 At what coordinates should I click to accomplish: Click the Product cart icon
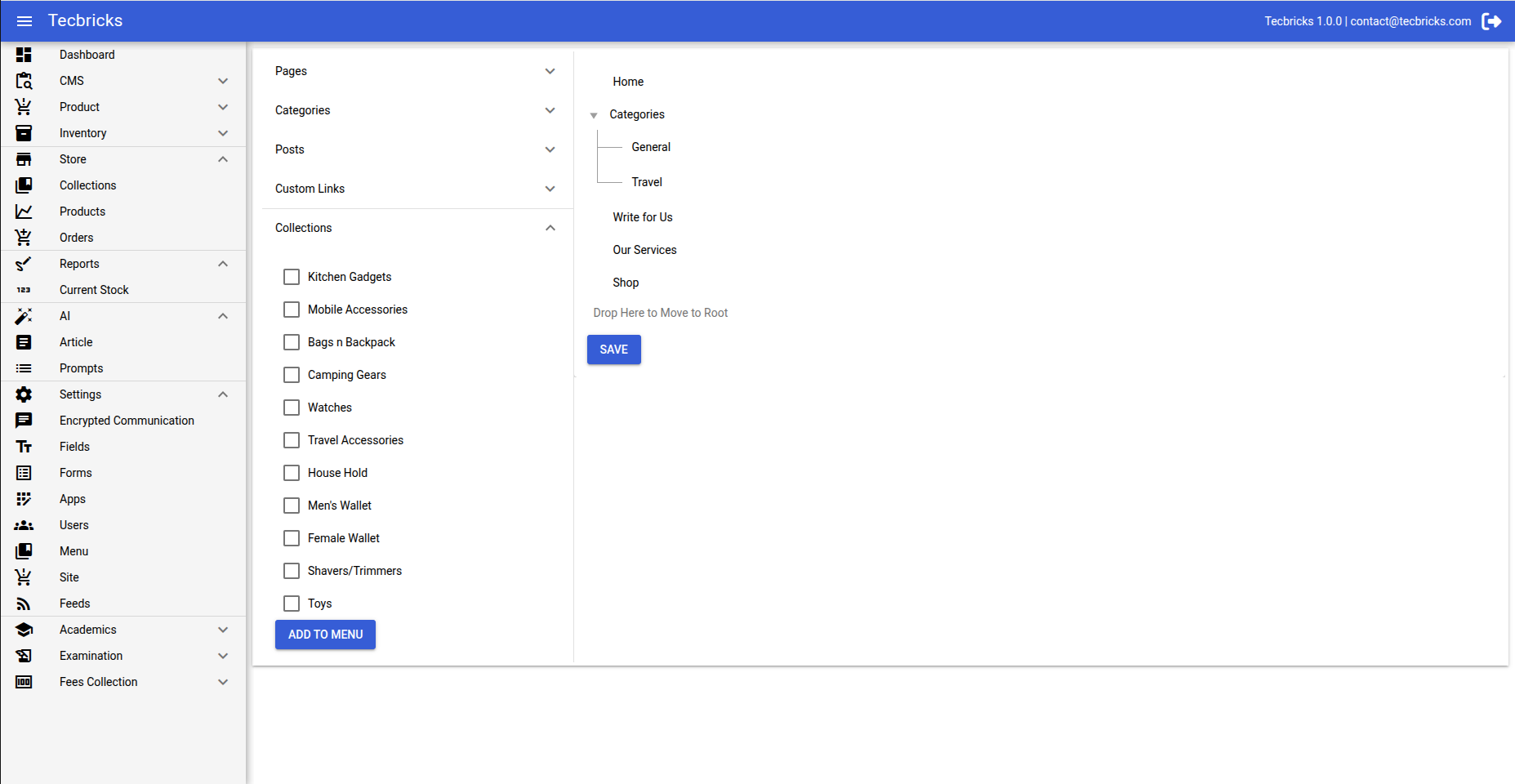[24, 107]
